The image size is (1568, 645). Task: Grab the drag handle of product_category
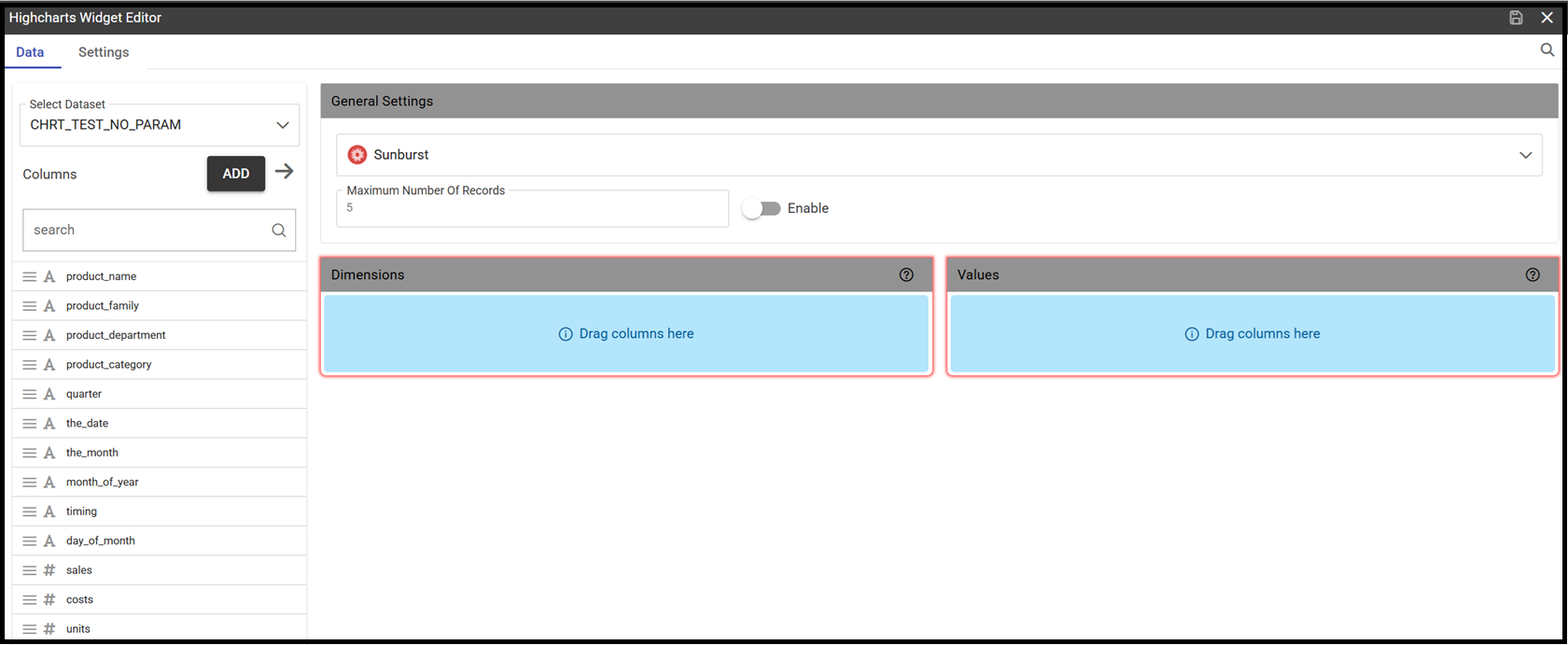pos(30,365)
